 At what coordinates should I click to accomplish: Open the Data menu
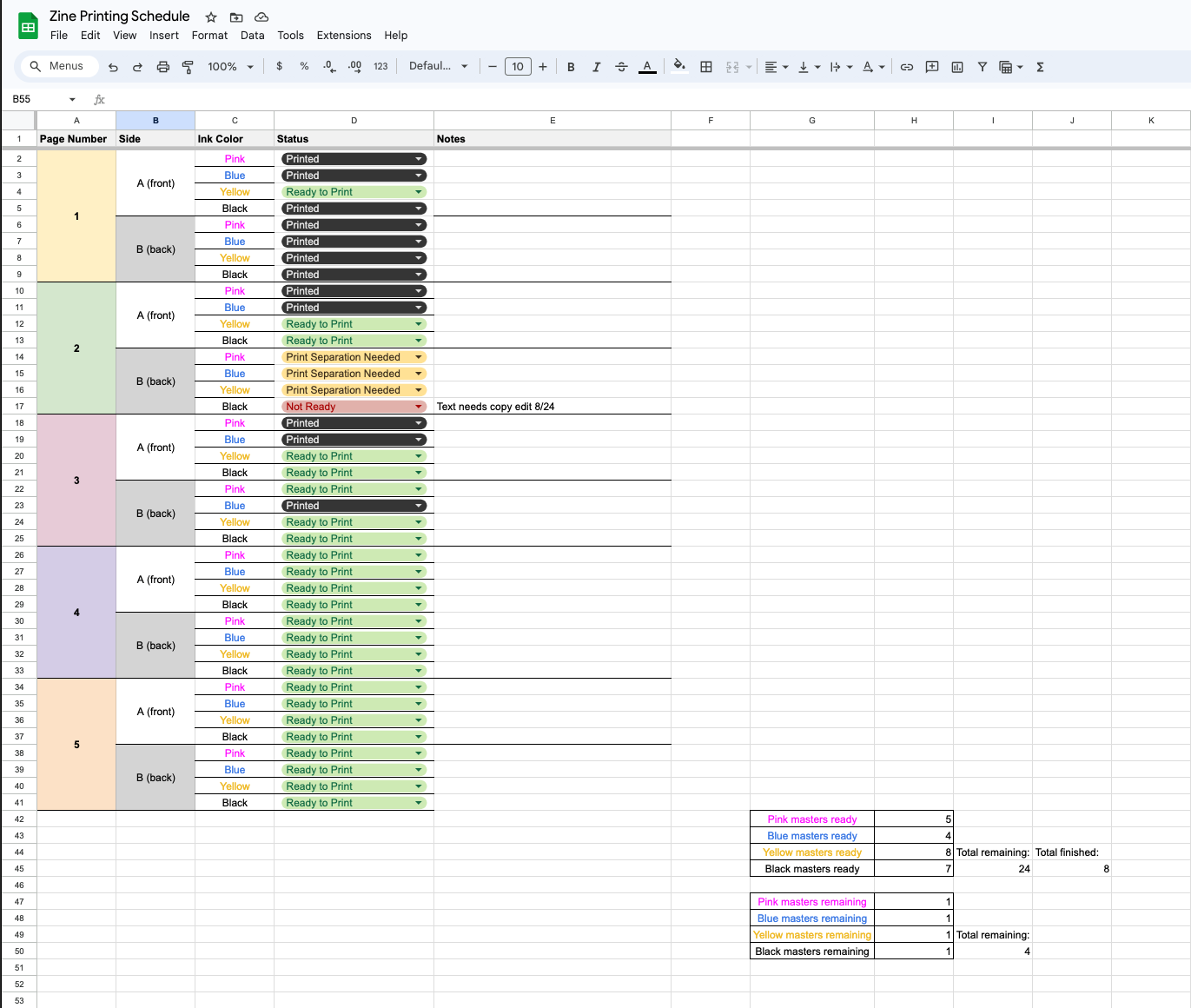click(x=252, y=36)
